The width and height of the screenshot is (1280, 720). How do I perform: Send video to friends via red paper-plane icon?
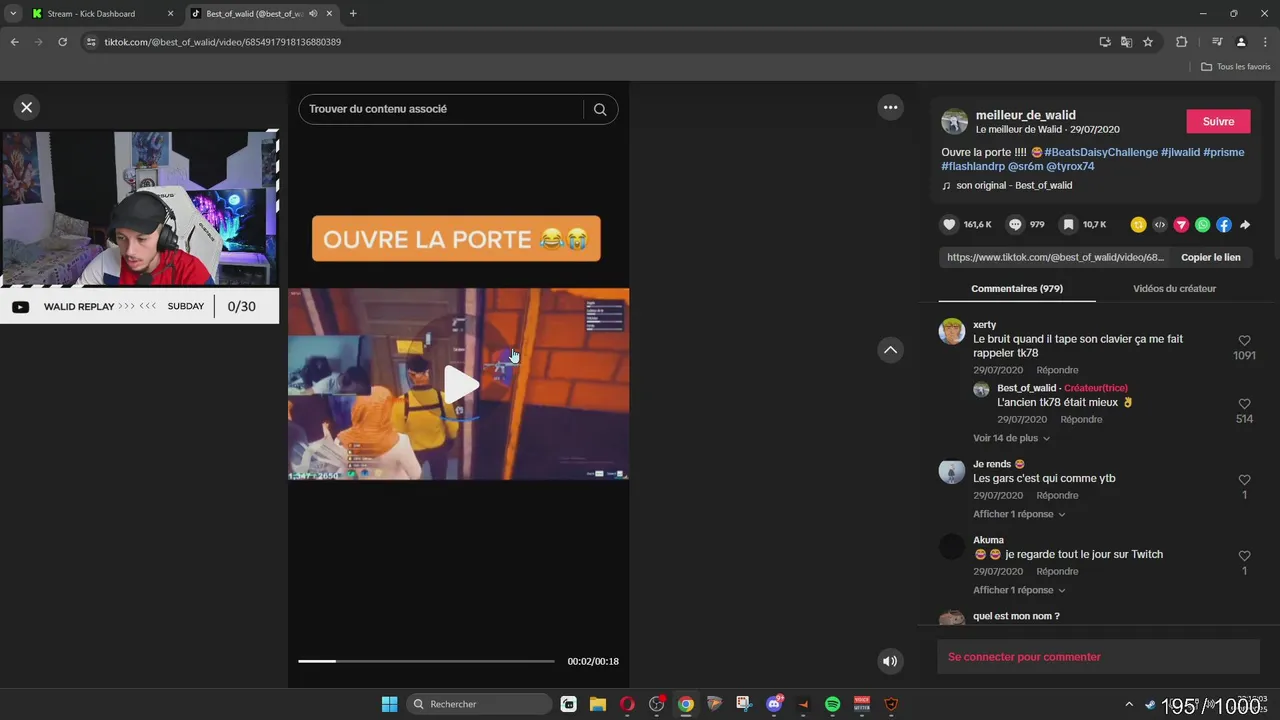1181,225
